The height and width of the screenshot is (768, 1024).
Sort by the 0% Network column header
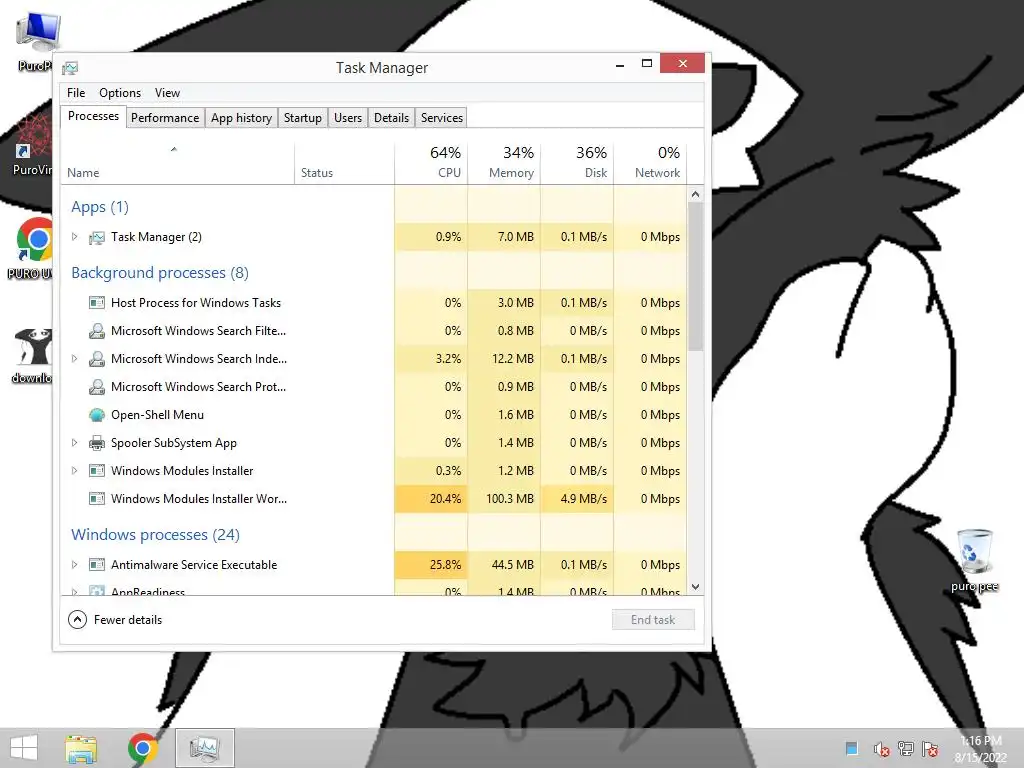pyautogui.click(x=650, y=163)
